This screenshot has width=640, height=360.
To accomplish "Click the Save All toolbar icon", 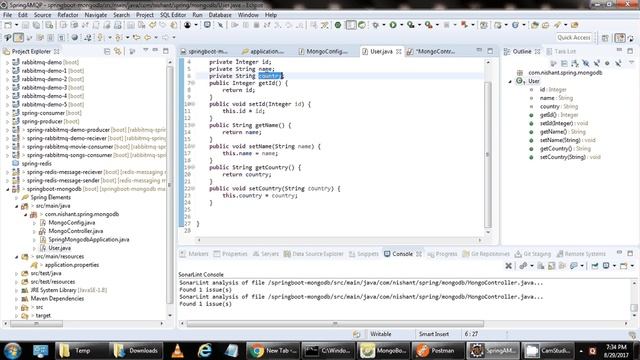I will pos(36,25).
